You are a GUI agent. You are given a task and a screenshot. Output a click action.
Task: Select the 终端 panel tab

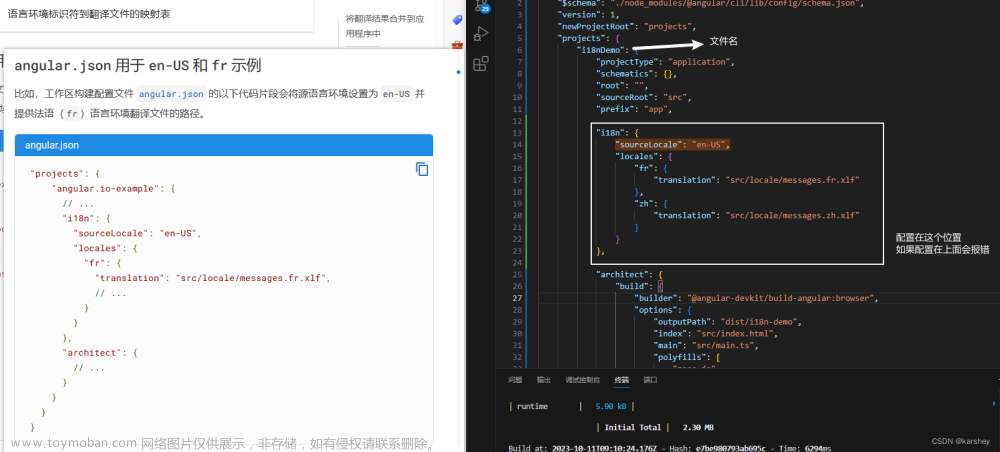(x=622, y=380)
